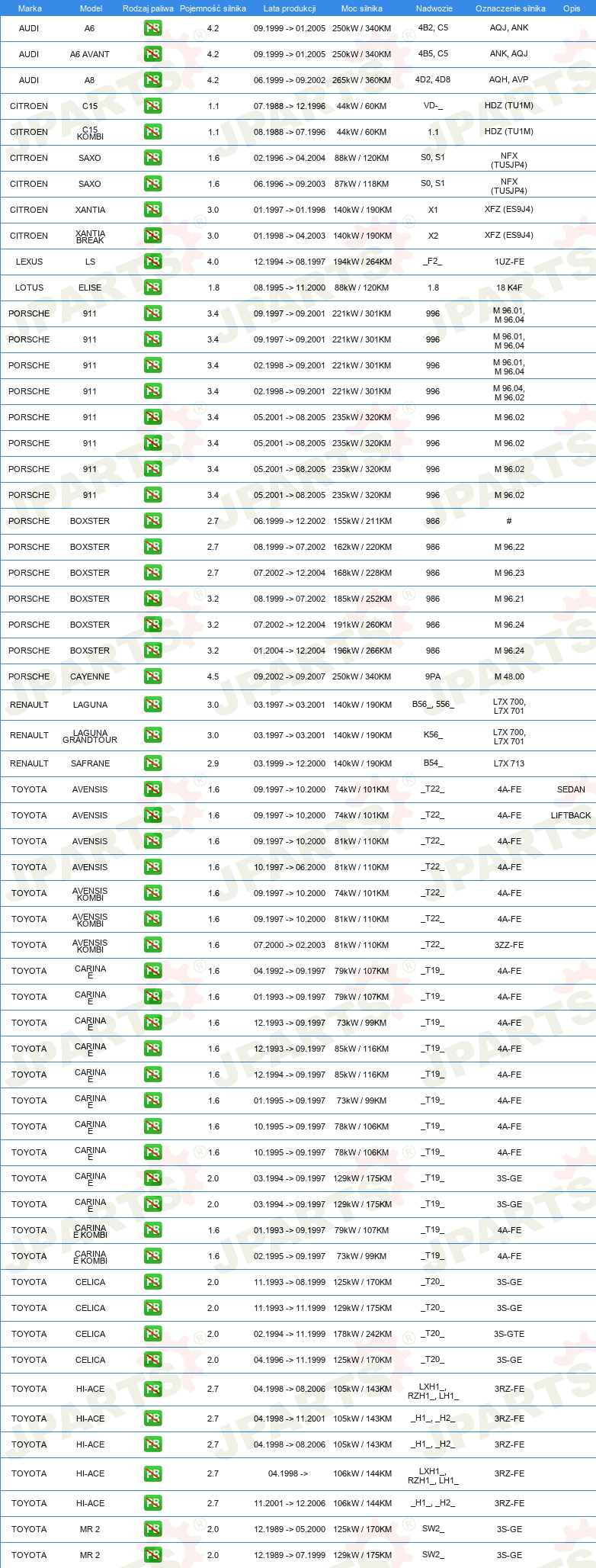Screen dimensions: 596x1568
Task: Click the 12.1994 -> 08.1997 production years cell
Action: 290,262
